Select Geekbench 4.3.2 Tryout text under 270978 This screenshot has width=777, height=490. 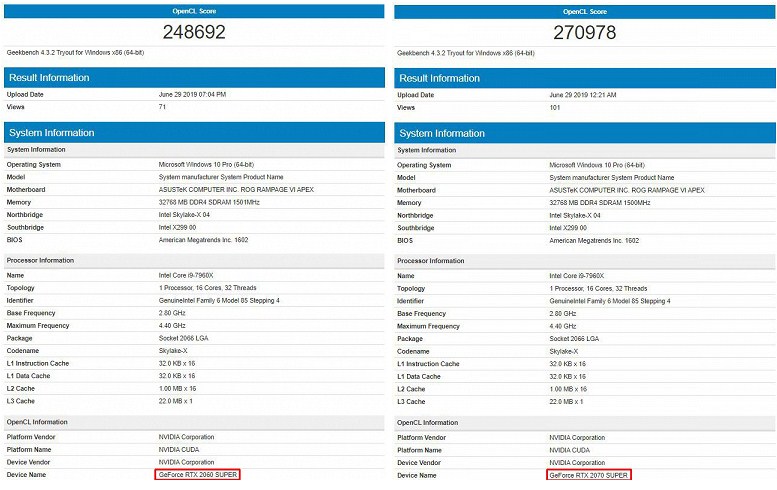pos(466,53)
